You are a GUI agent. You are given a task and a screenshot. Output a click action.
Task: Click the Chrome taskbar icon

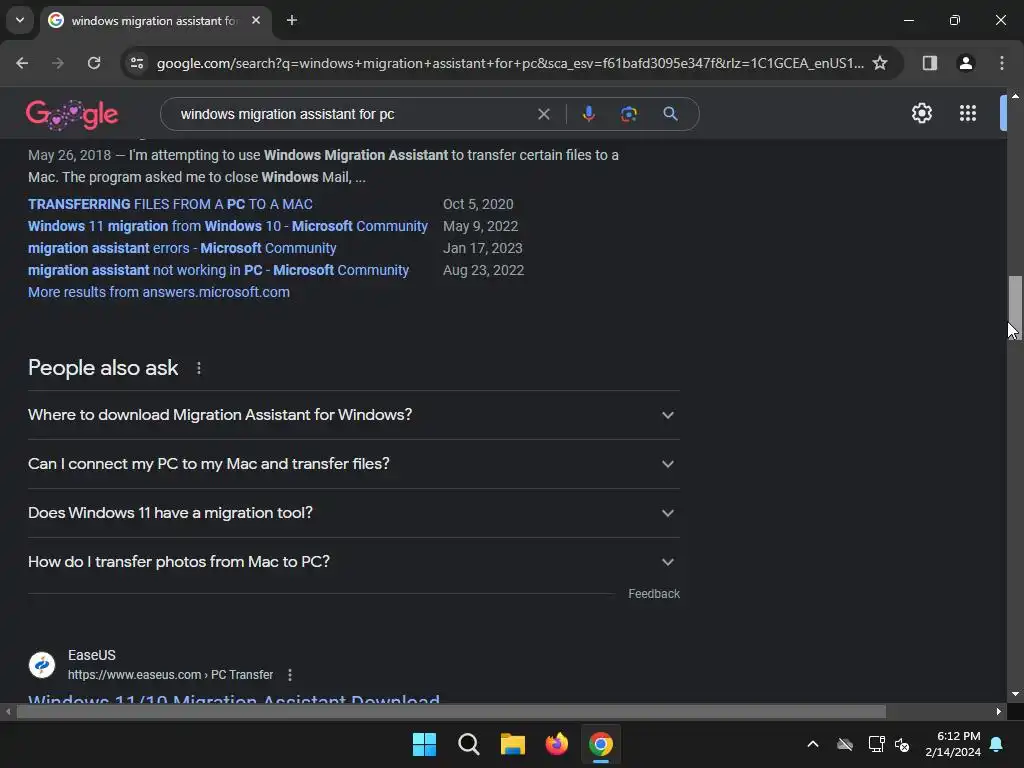click(x=601, y=744)
